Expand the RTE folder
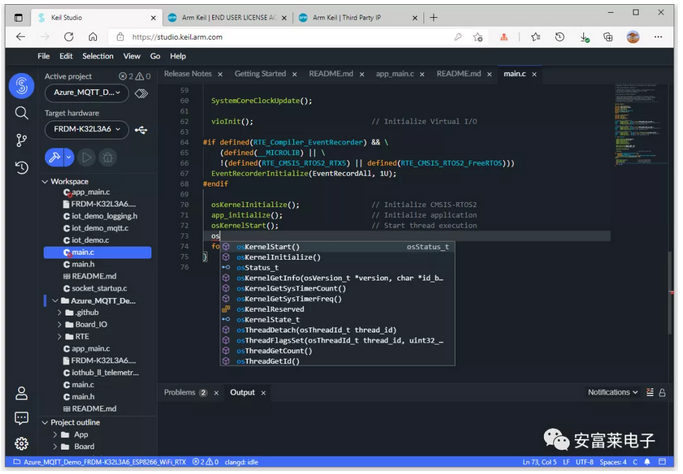Viewport: 683px width, 474px height. [60, 337]
